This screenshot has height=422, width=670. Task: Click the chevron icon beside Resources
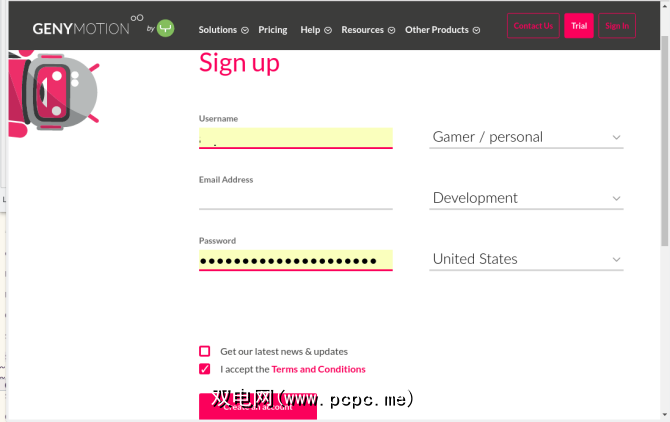click(392, 30)
